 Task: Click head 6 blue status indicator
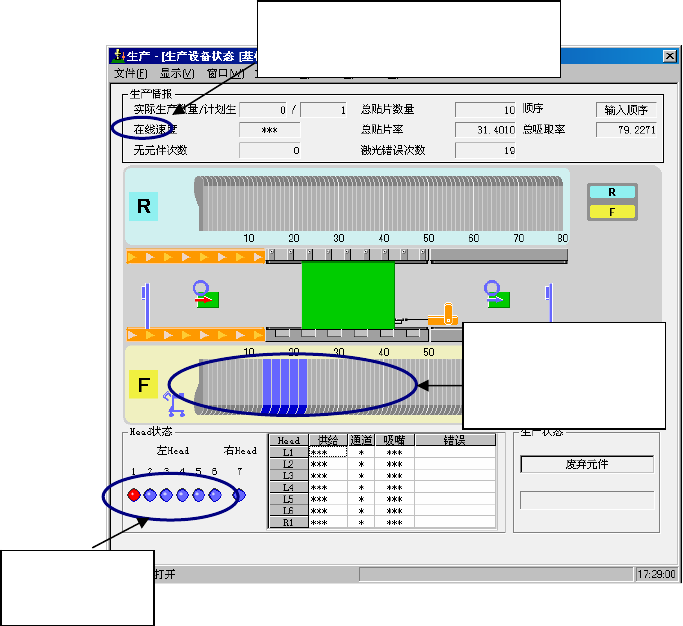point(215,495)
